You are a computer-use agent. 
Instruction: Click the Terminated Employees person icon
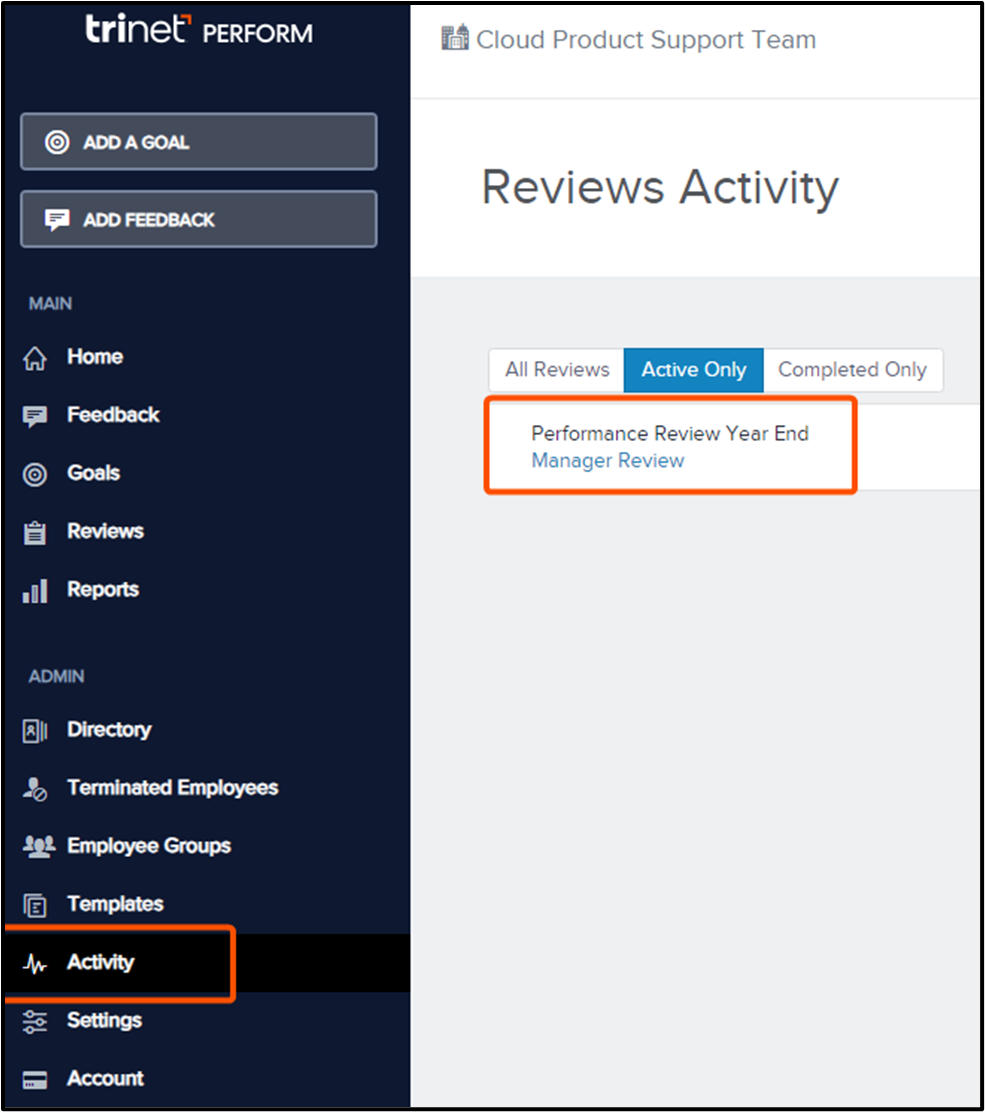[x=35, y=789]
